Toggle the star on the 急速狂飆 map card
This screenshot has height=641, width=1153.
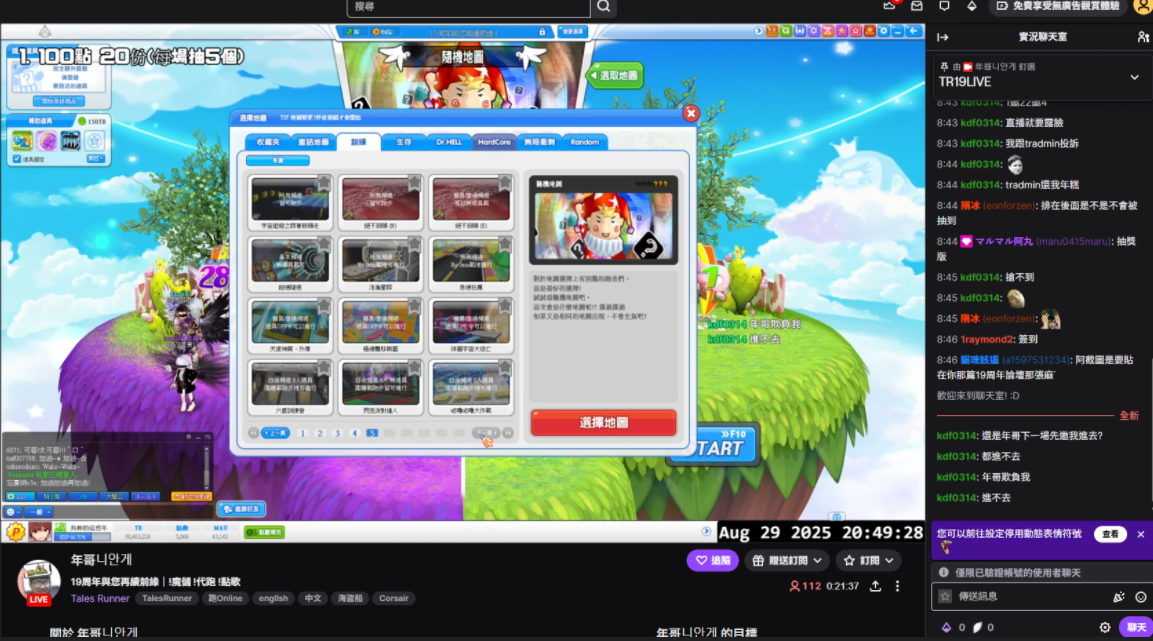(504, 245)
